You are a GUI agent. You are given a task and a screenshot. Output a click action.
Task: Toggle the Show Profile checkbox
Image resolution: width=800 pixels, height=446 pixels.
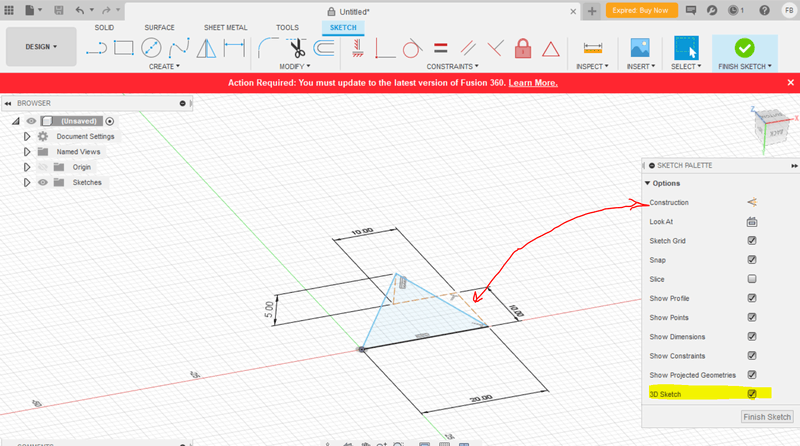click(x=752, y=298)
